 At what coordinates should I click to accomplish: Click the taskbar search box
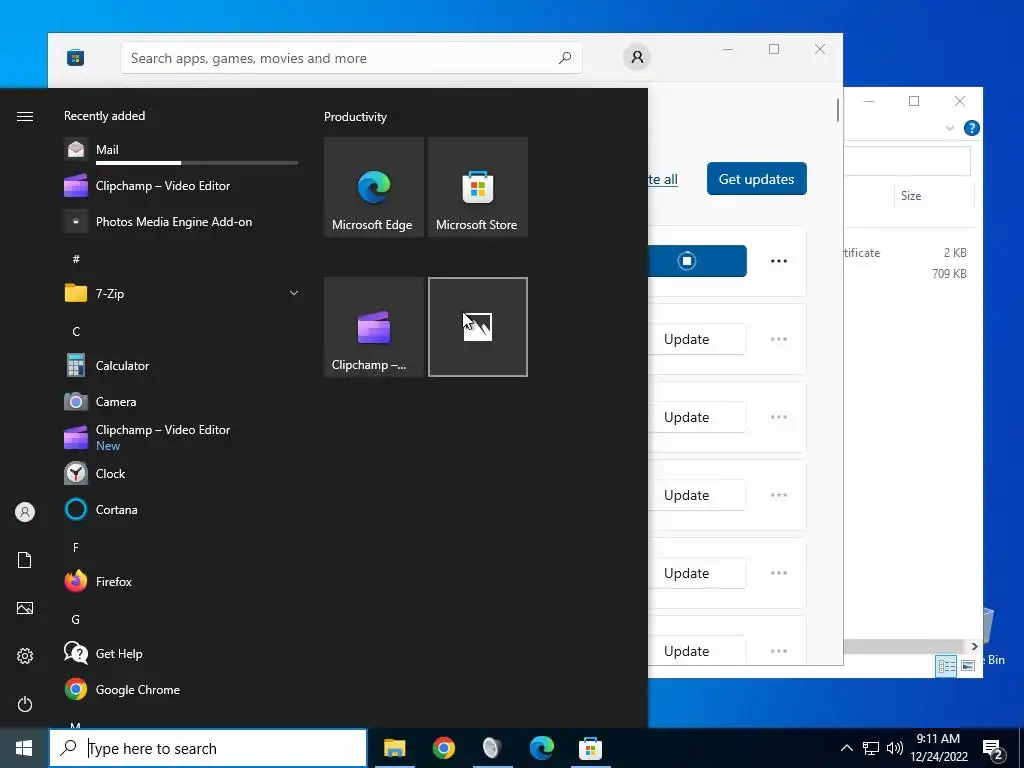(x=208, y=748)
